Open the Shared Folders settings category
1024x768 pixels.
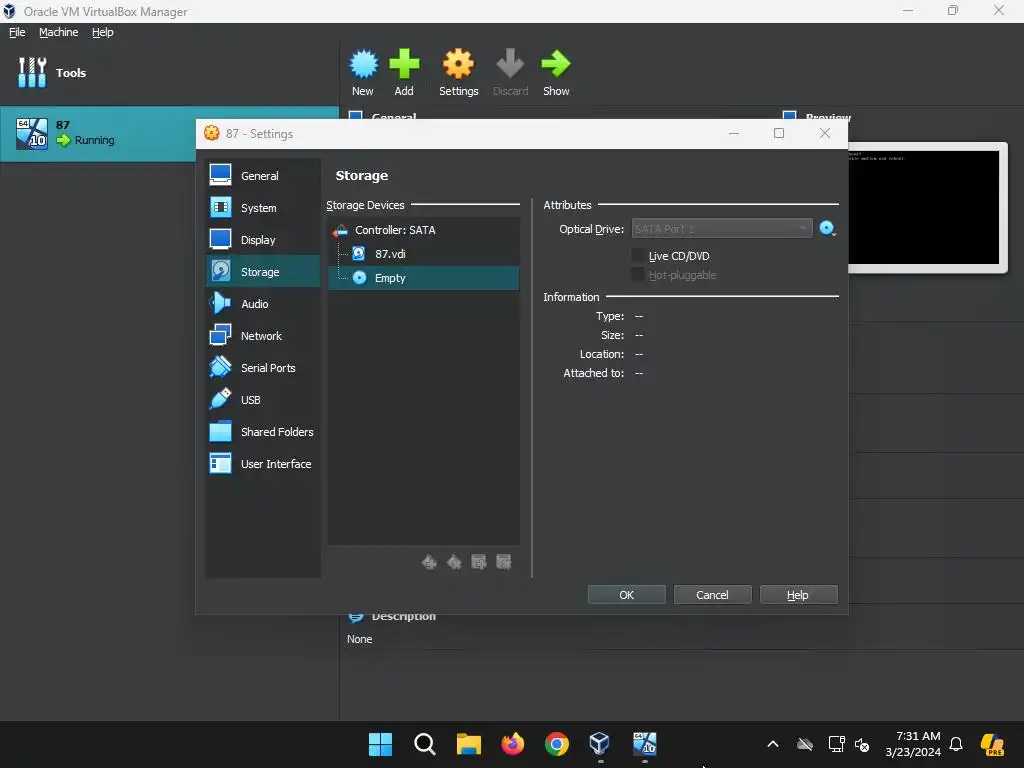263,432
